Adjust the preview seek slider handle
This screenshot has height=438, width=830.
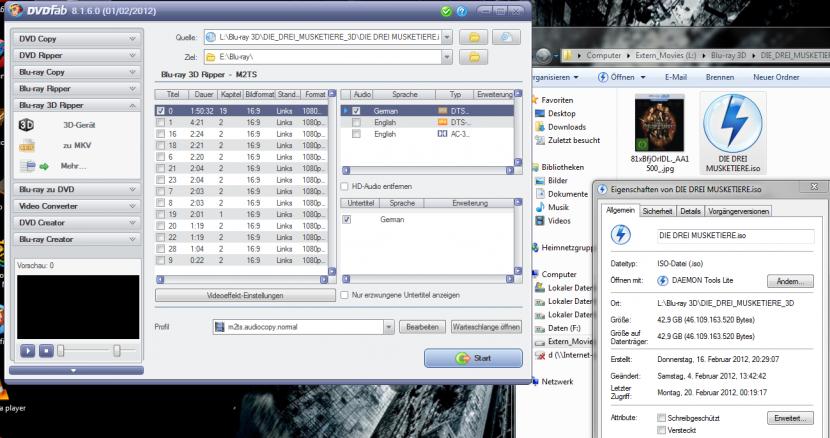[60, 351]
